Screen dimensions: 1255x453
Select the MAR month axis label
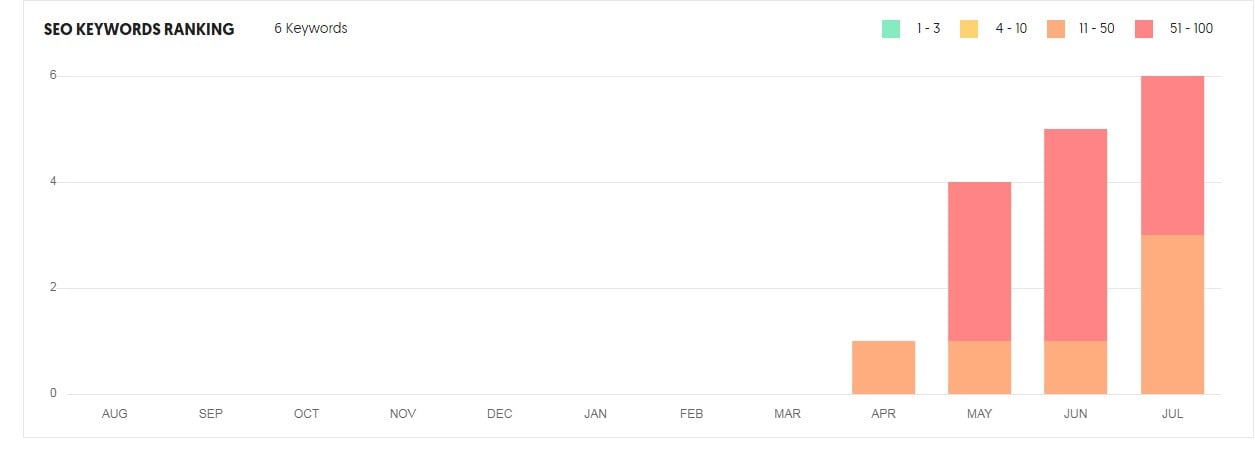click(x=787, y=414)
